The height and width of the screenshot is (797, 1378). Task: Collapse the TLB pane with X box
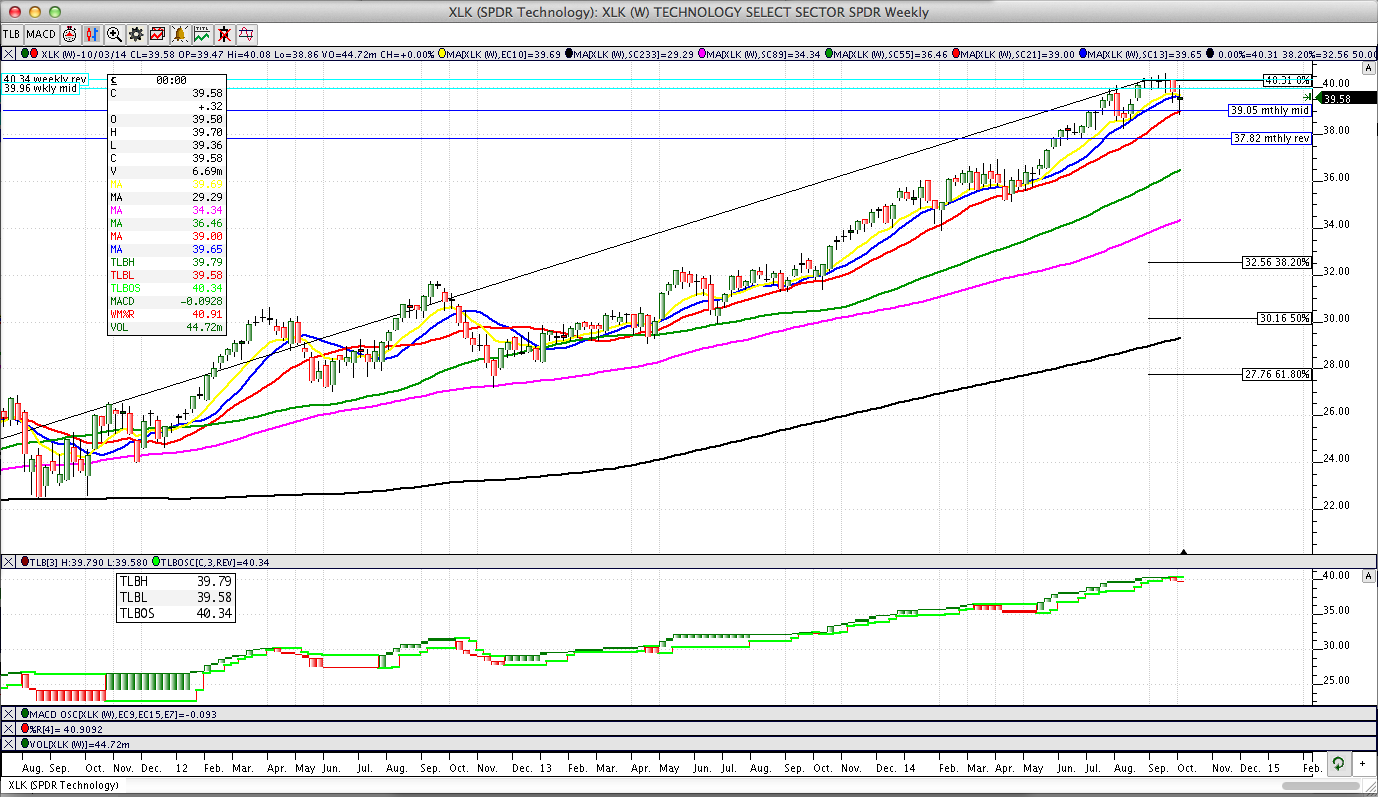pos(9,562)
